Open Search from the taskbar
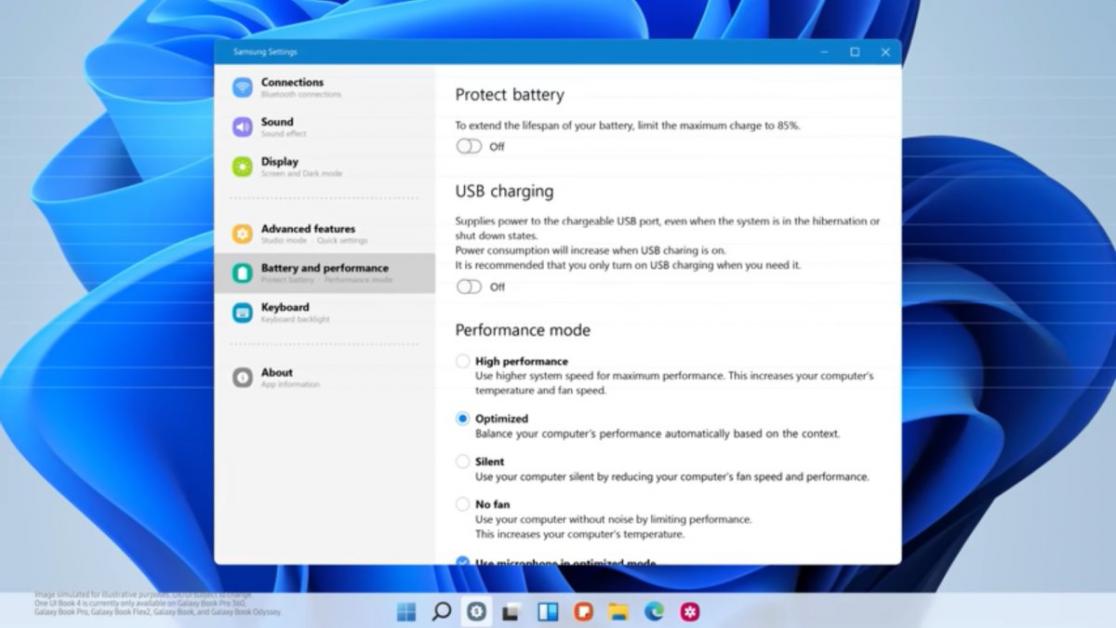The height and width of the screenshot is (628, 1116). pos(441,612)
